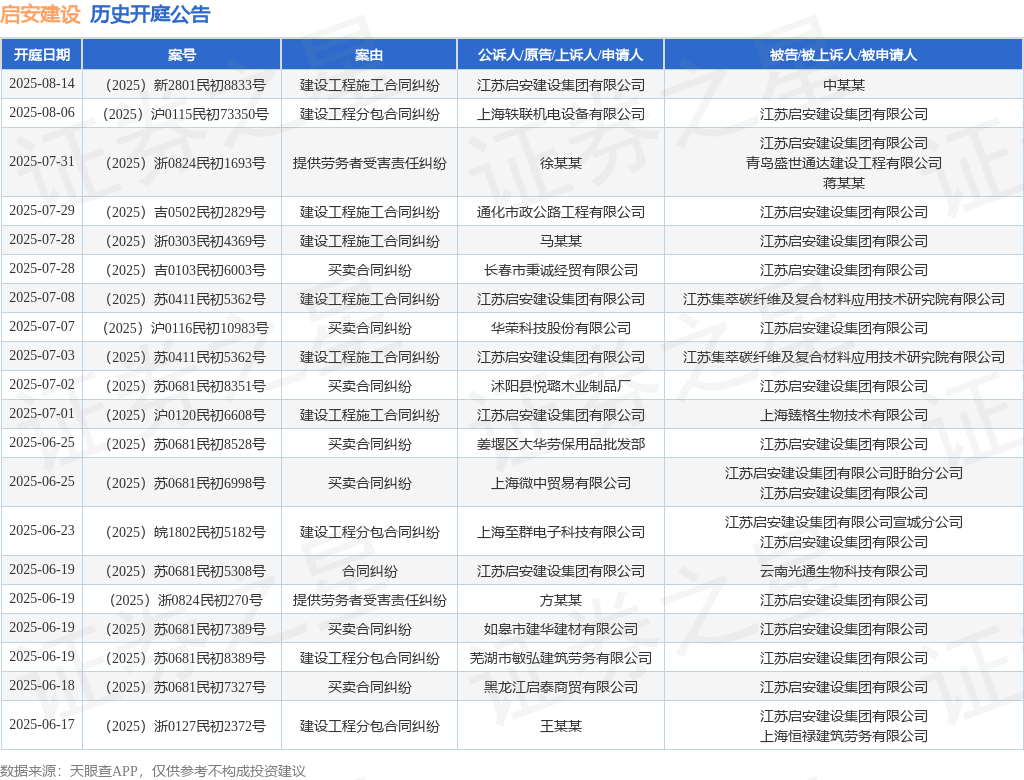Screen dimensions: 1024x780
Task: Click defendant 蒋某某
Action: pyautogui.click(x=844, y=184)
